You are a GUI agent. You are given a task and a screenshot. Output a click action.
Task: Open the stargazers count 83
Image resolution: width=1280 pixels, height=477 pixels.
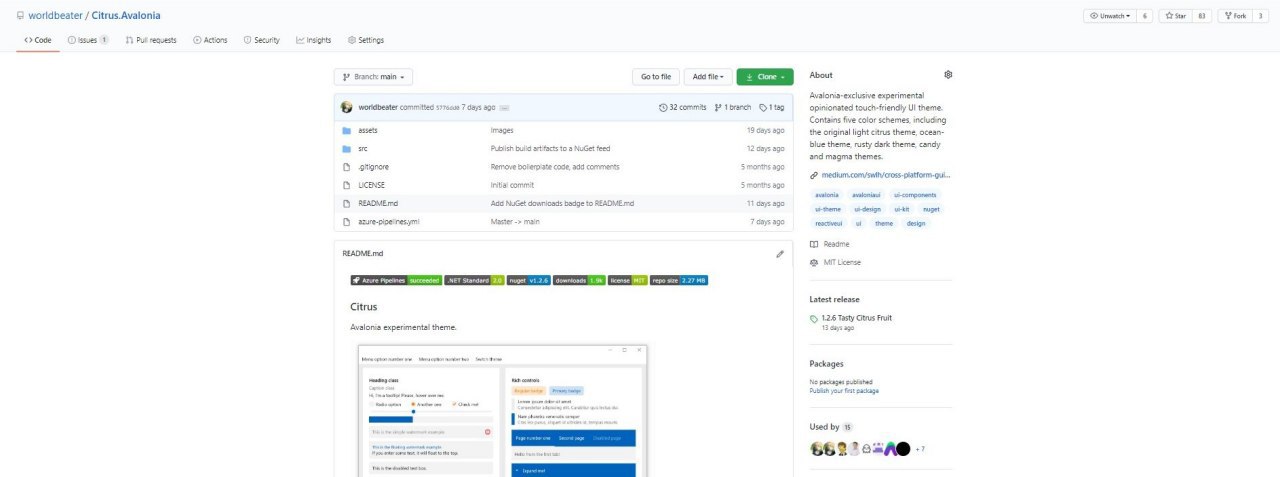pos(1202,16)
